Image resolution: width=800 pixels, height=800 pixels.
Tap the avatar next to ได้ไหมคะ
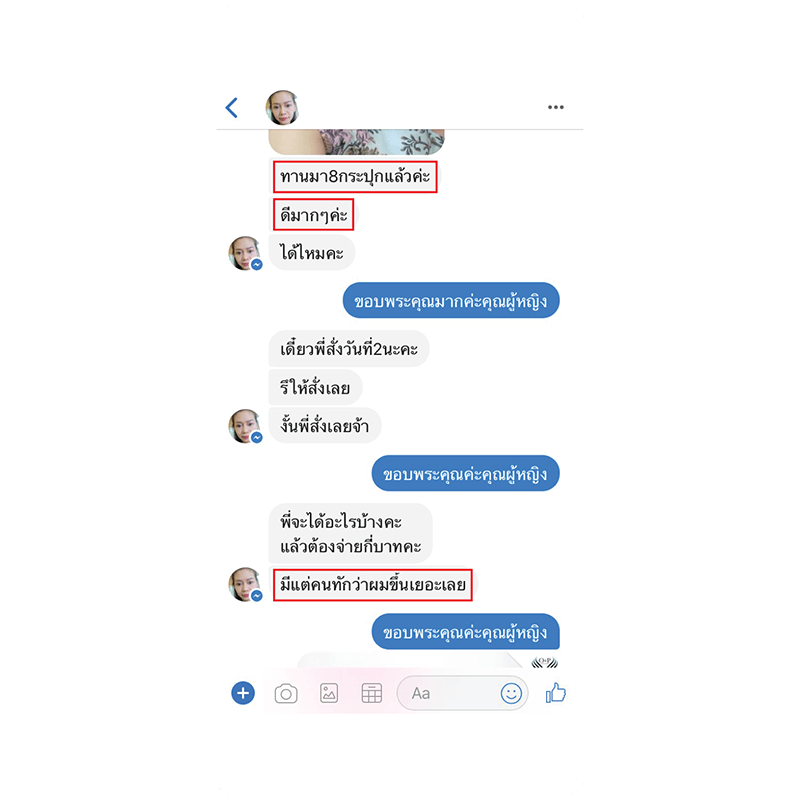click(x=245, y=253)
